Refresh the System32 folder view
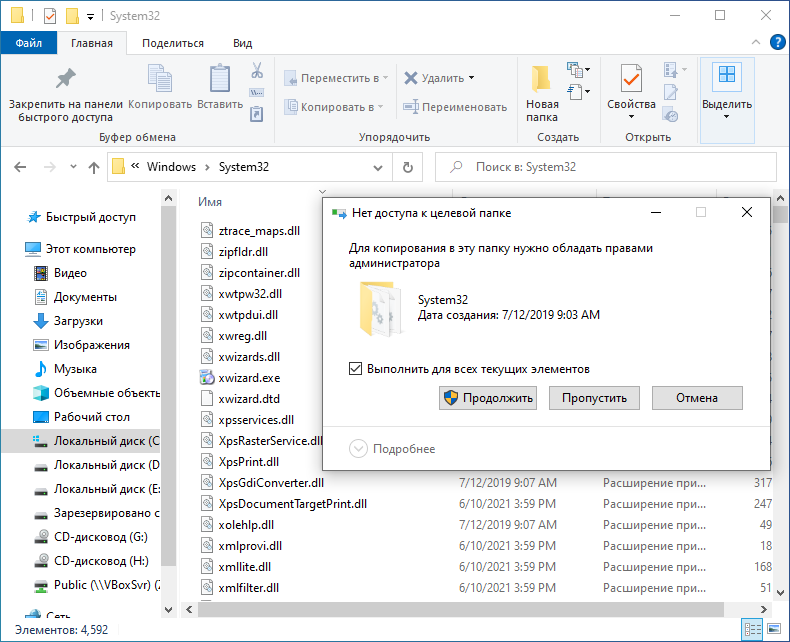This screenshot has width=790, height=642. click(x=408, y=167)
